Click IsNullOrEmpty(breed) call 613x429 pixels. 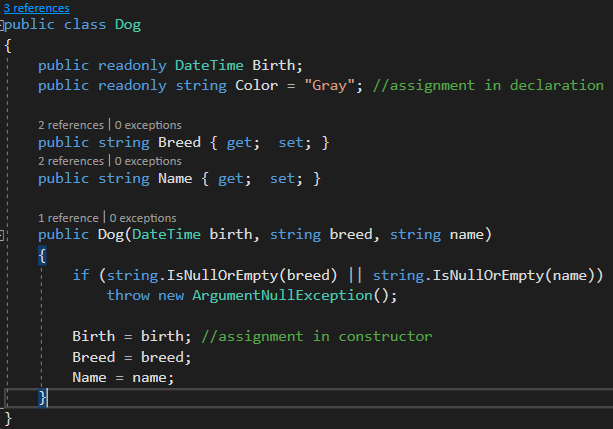(252, 275)
